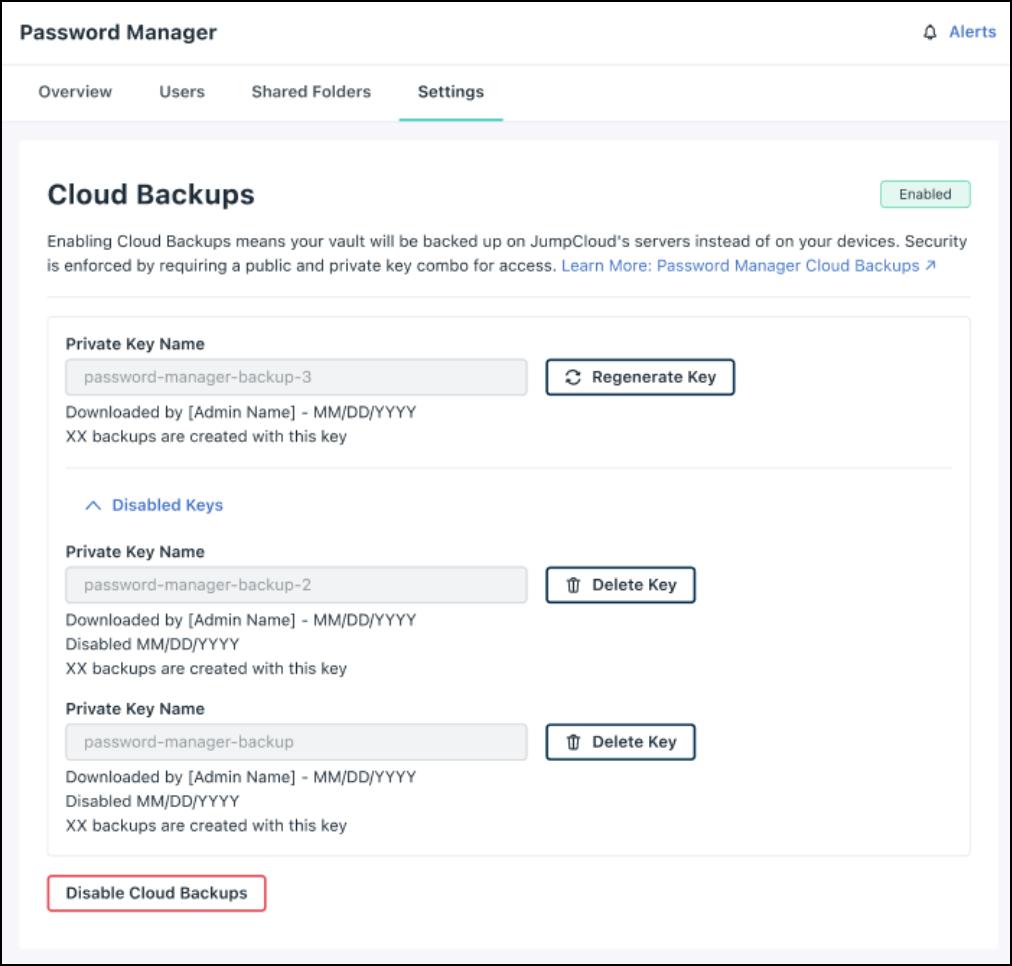
Task: Switch to the Users tab
Action: click(182, 92)
